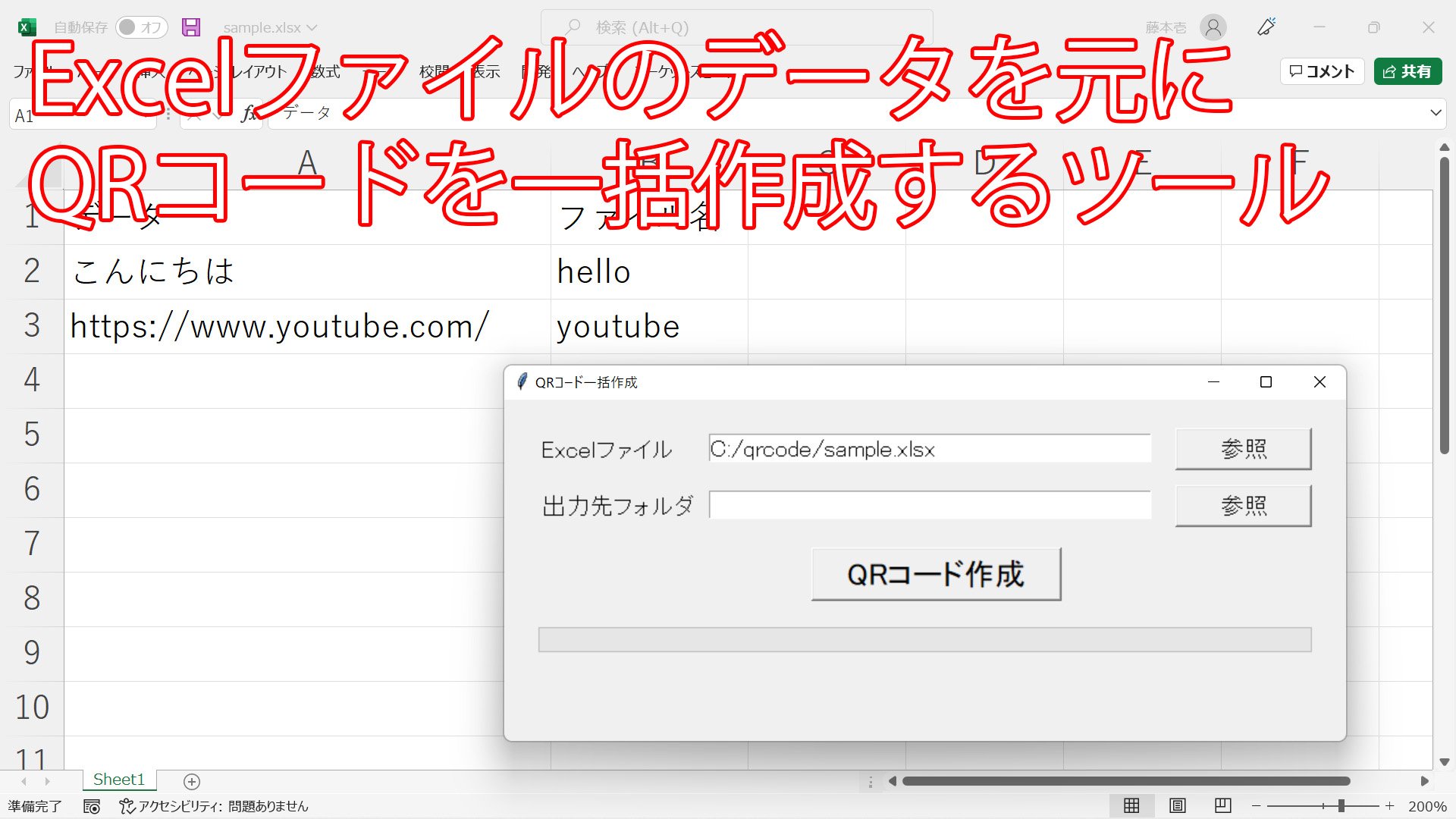
Task: Select row 2 header
Action: click(32, 271)
